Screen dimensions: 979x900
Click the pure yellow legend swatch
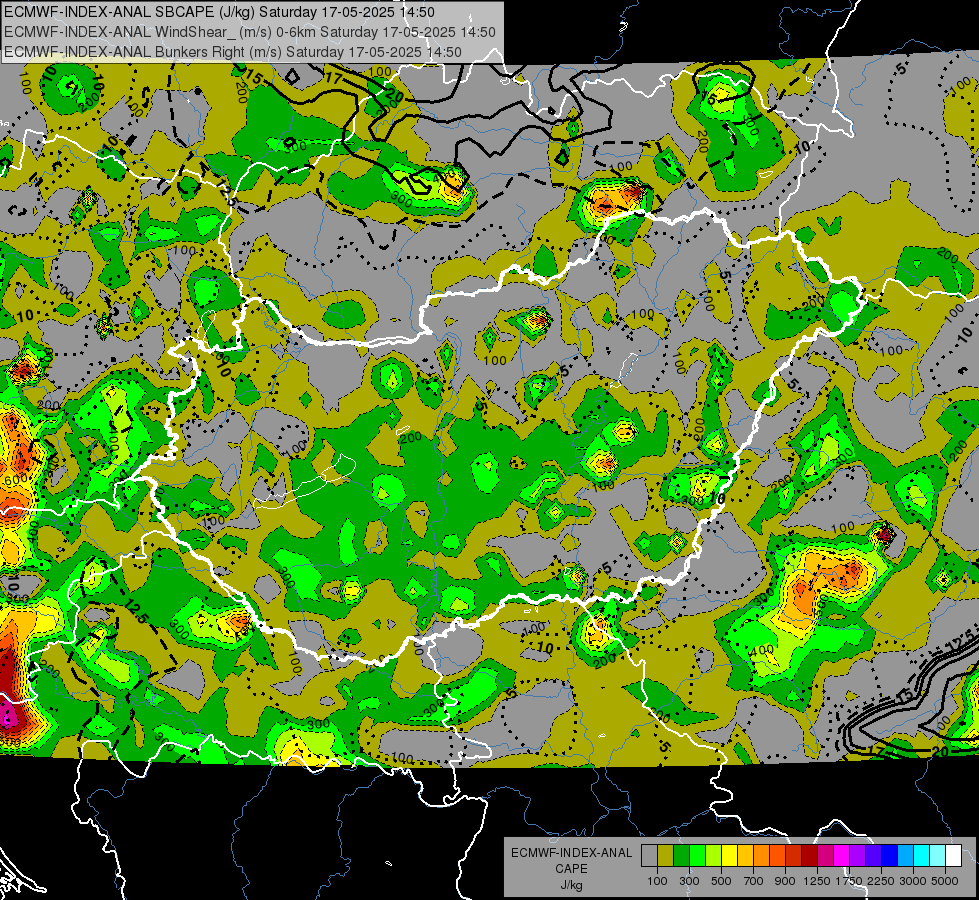pos(729,855)
